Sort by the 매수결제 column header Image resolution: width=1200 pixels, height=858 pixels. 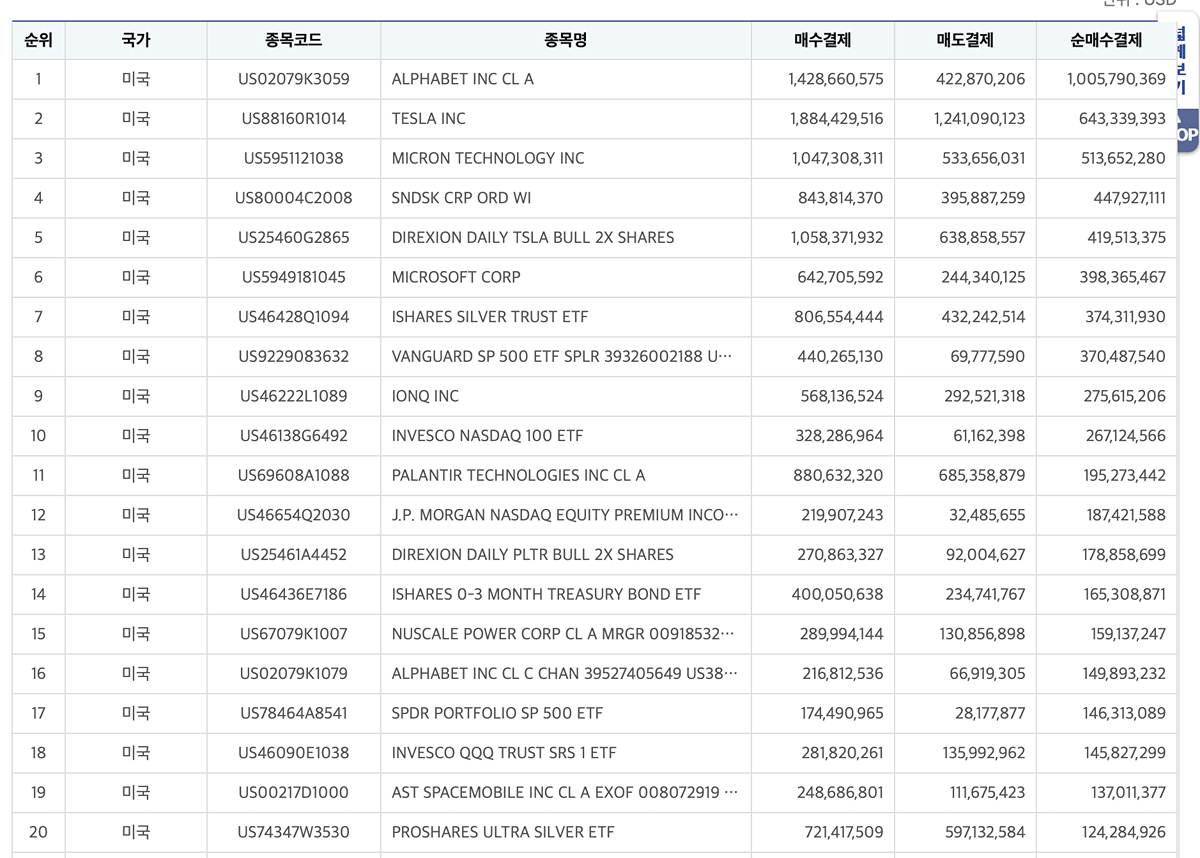pos(822,41)
